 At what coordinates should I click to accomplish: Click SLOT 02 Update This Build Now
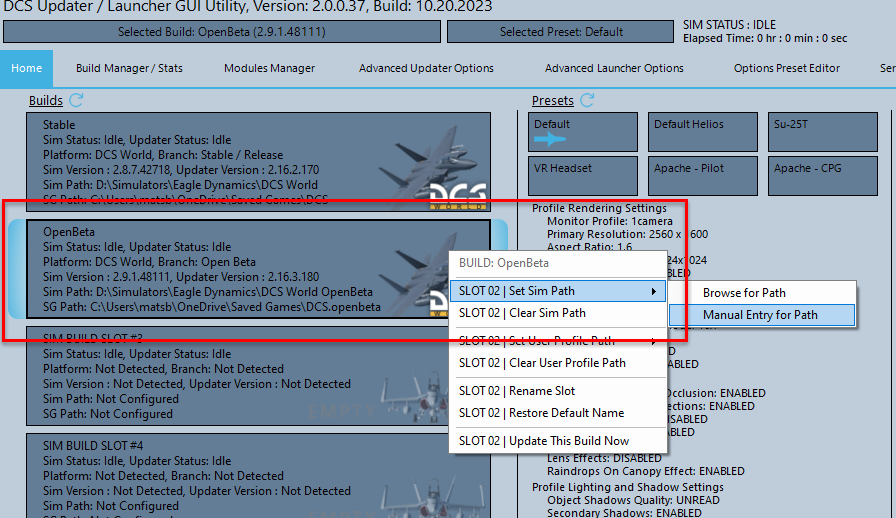(558, 441)
